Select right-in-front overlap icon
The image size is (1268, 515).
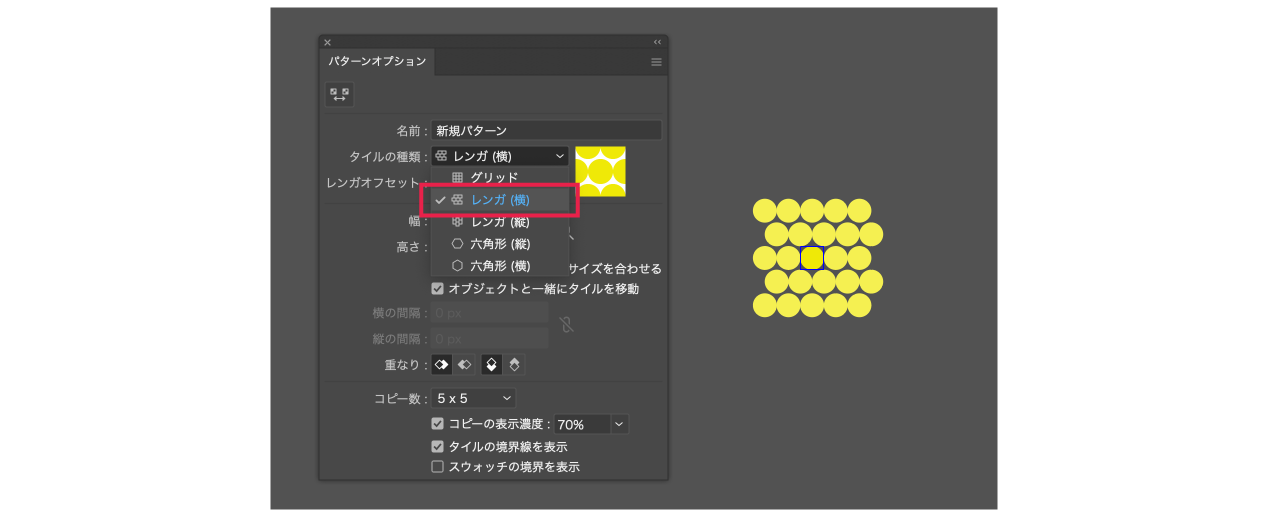click(x=464, y=365)
